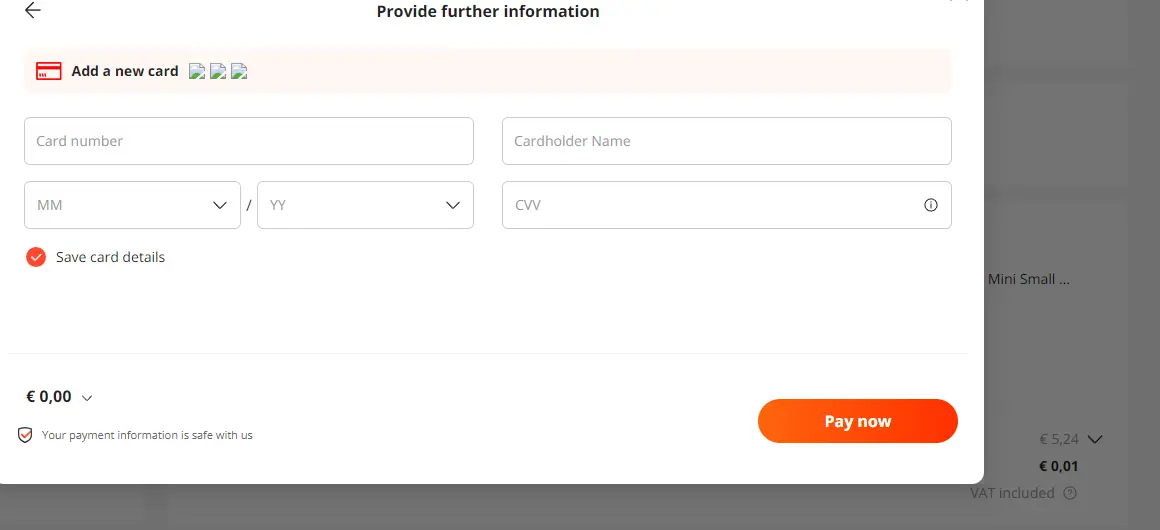This screenshot has width=1160, height=530.
Task: Click the Save card details text label
Action: (x=110, y=257)
